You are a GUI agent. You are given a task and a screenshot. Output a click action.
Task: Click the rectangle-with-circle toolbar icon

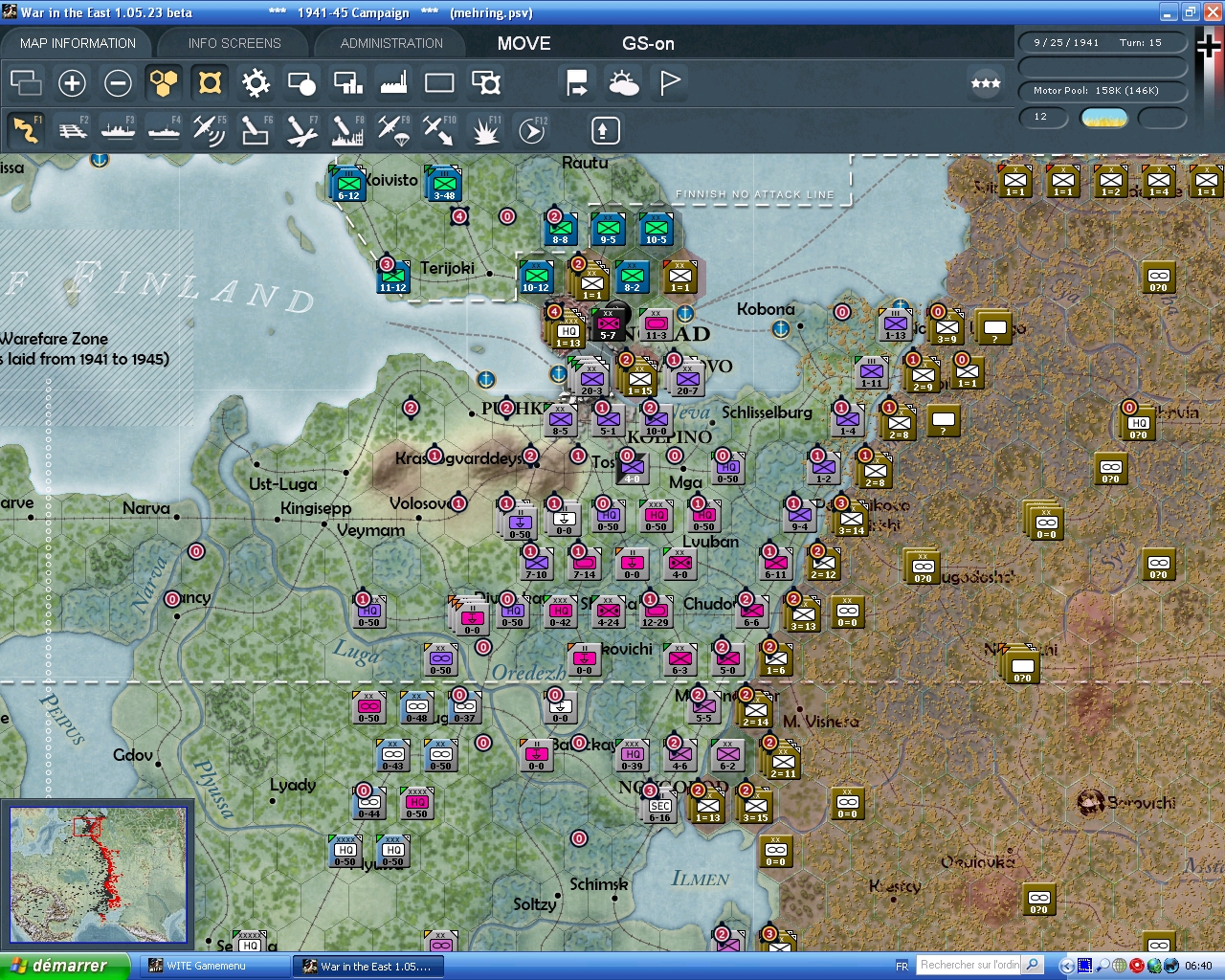click(301, 83)
